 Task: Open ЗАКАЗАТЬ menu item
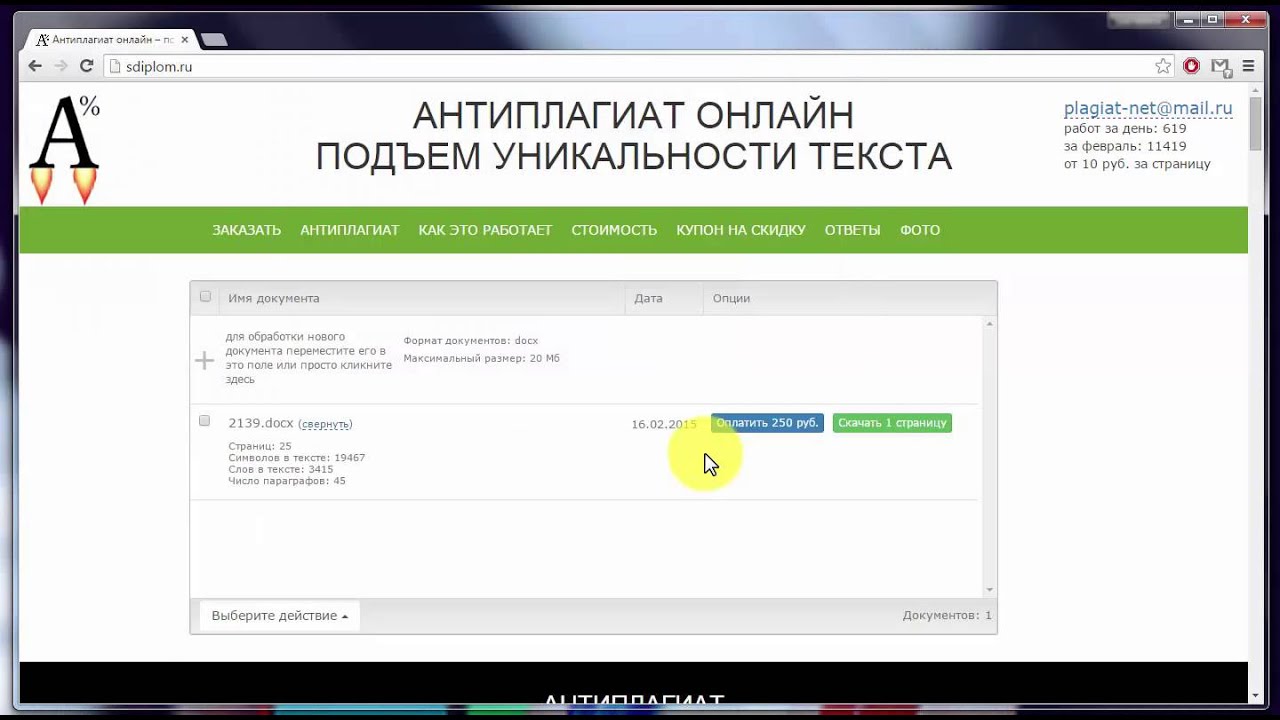click(246, 230)
